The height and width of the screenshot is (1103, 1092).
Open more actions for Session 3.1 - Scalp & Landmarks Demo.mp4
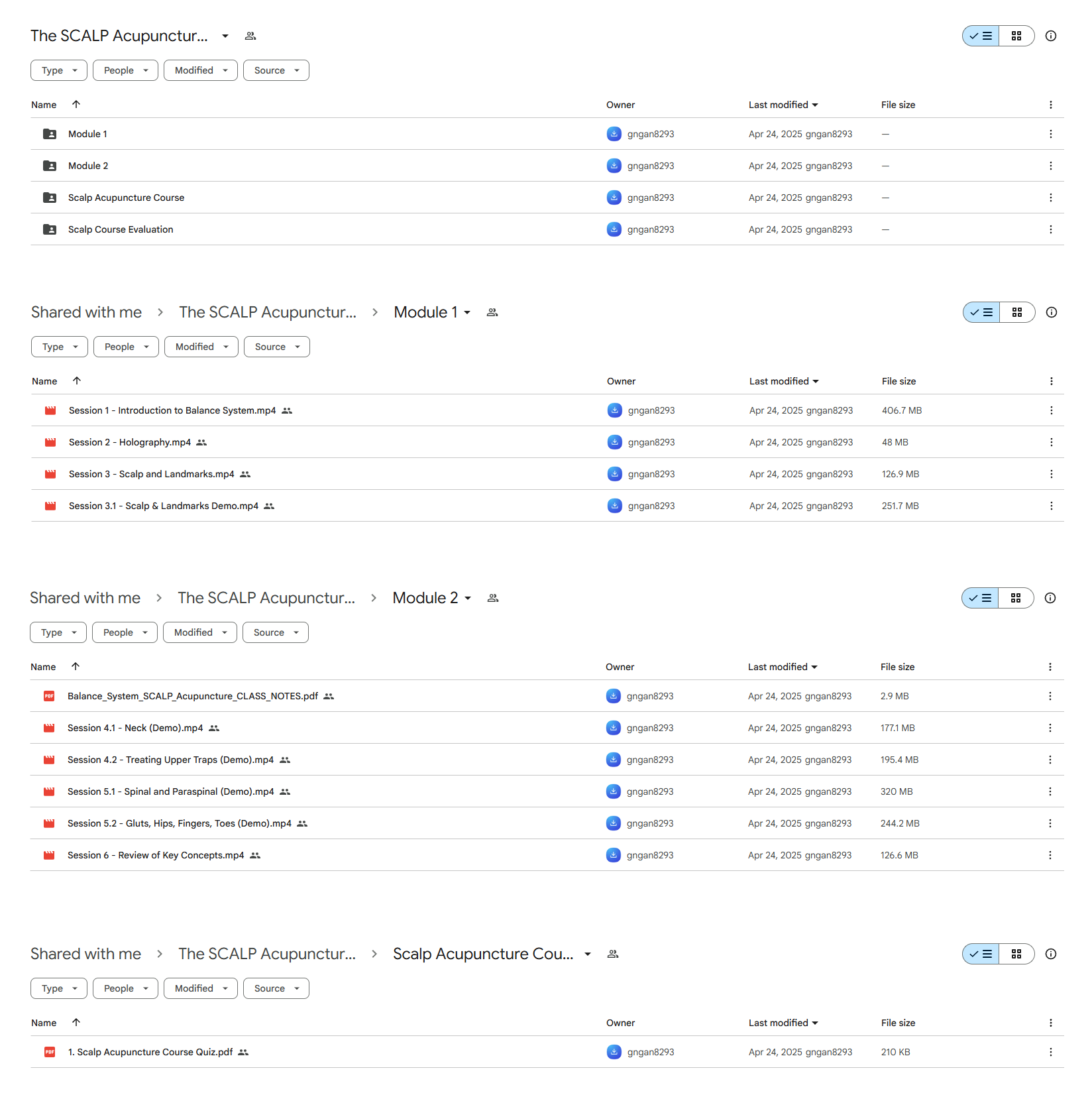pyautogui.click(x=1051, y=506)
